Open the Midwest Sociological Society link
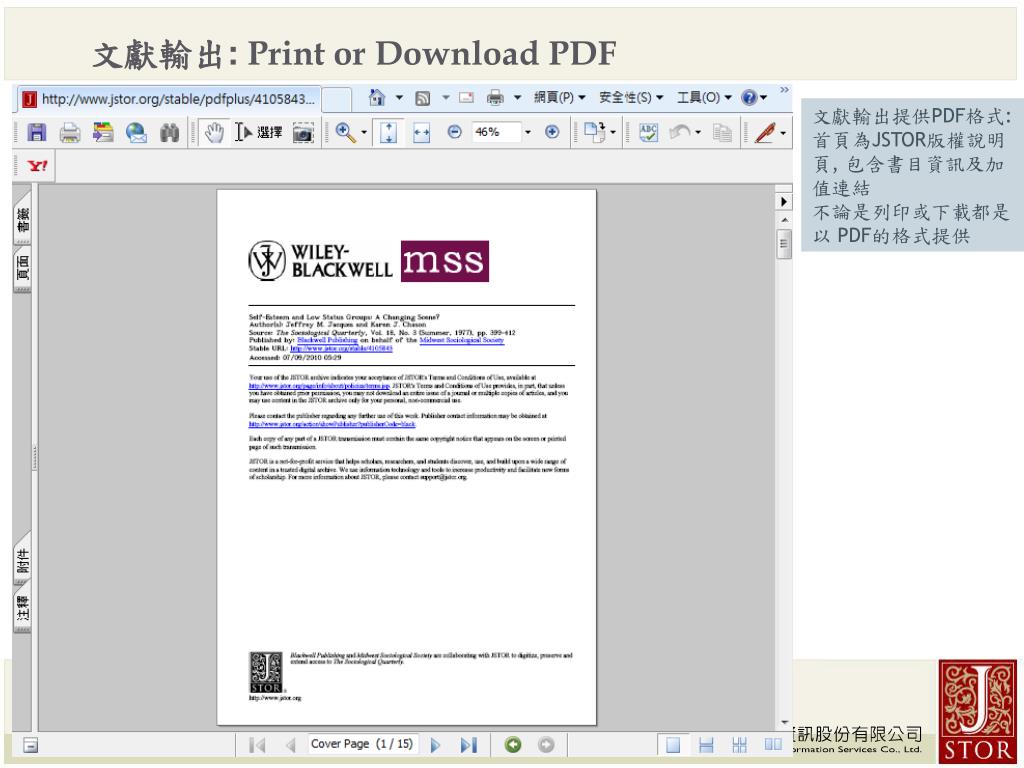The height and width of the screenshot is (768, 1024). [461, 340]
